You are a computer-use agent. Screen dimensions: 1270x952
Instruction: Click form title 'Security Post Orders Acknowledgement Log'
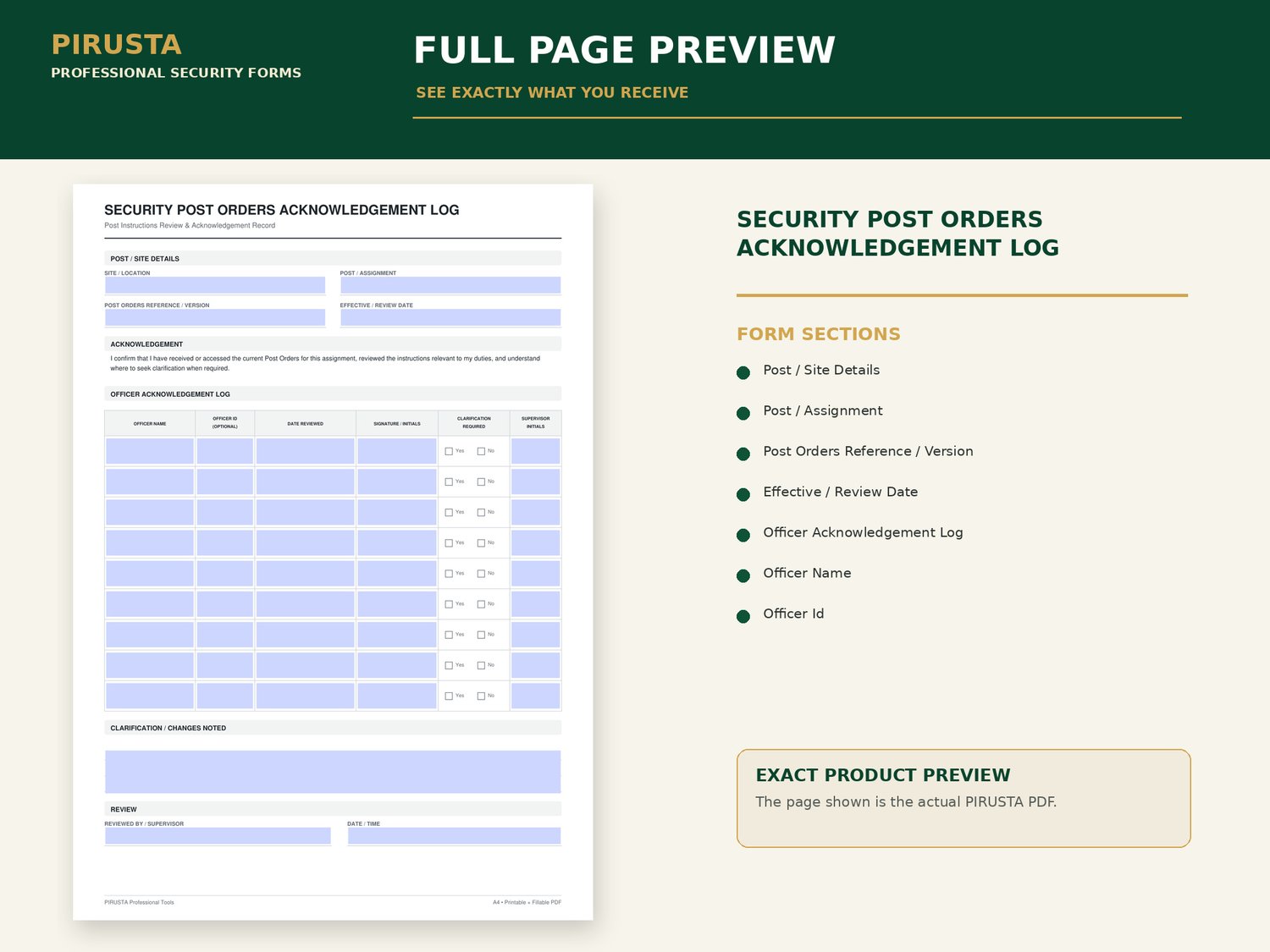(282, 210)
